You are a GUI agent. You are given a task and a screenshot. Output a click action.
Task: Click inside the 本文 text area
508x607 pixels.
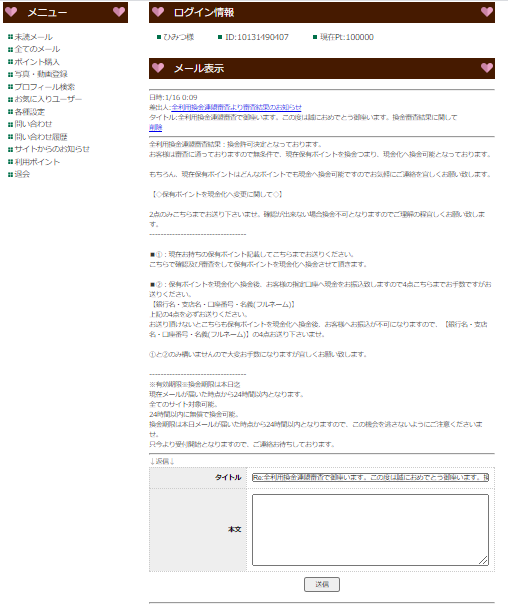tap(370, 530)
